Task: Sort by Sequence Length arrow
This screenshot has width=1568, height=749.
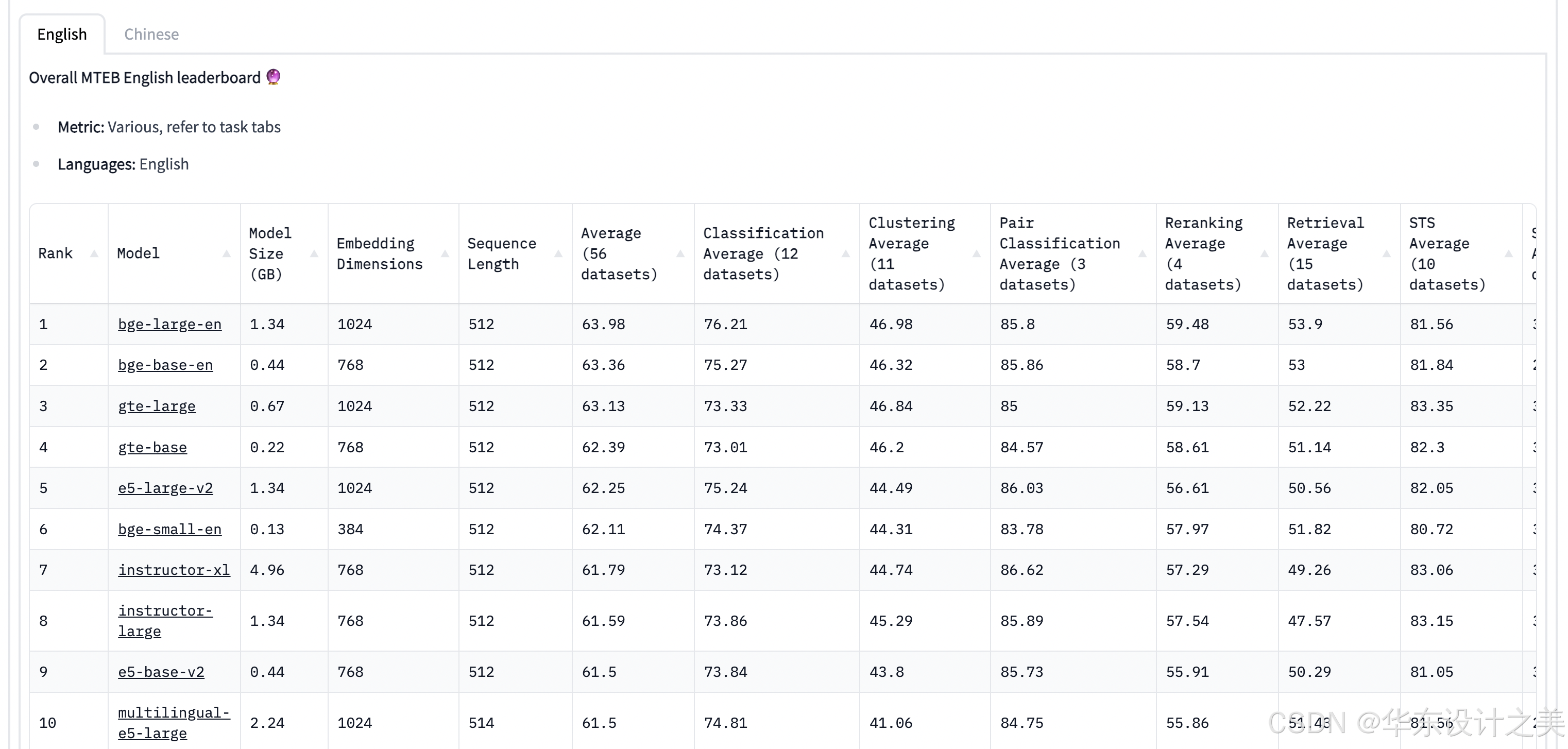Action: [x=558, y=253]
